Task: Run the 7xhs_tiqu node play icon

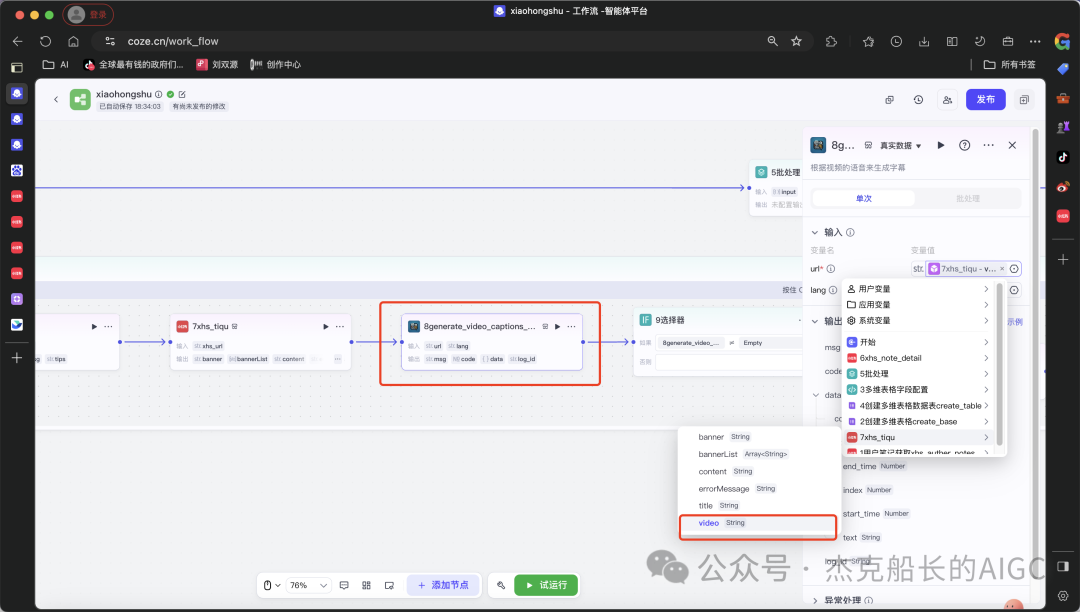Action: 326,326
